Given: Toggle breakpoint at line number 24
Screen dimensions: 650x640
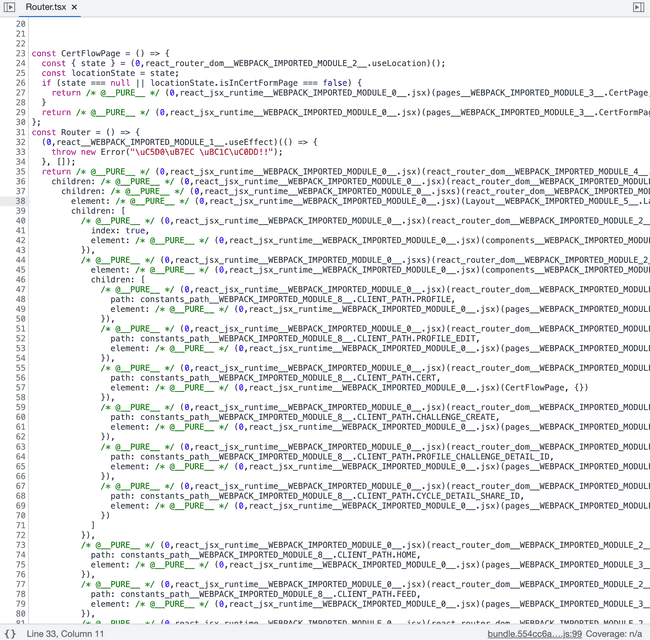Looking at the screenshot, I should tap(20, 62).
